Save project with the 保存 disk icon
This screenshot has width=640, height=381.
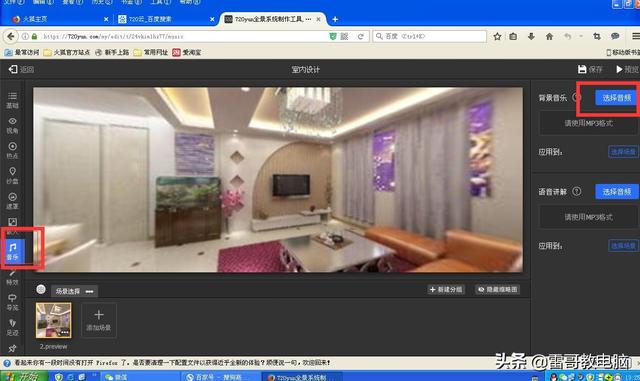(x=582, y=69)
